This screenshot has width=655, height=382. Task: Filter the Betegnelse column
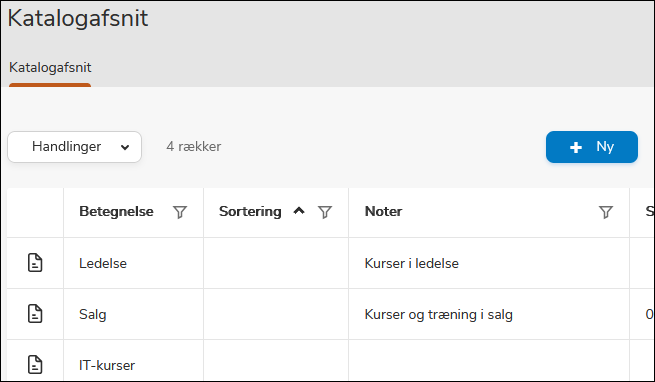tap(180, 212)
